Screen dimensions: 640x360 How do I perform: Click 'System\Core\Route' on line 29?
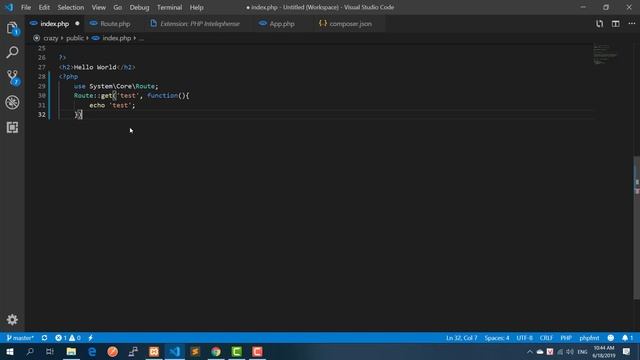tap(122, 86)
